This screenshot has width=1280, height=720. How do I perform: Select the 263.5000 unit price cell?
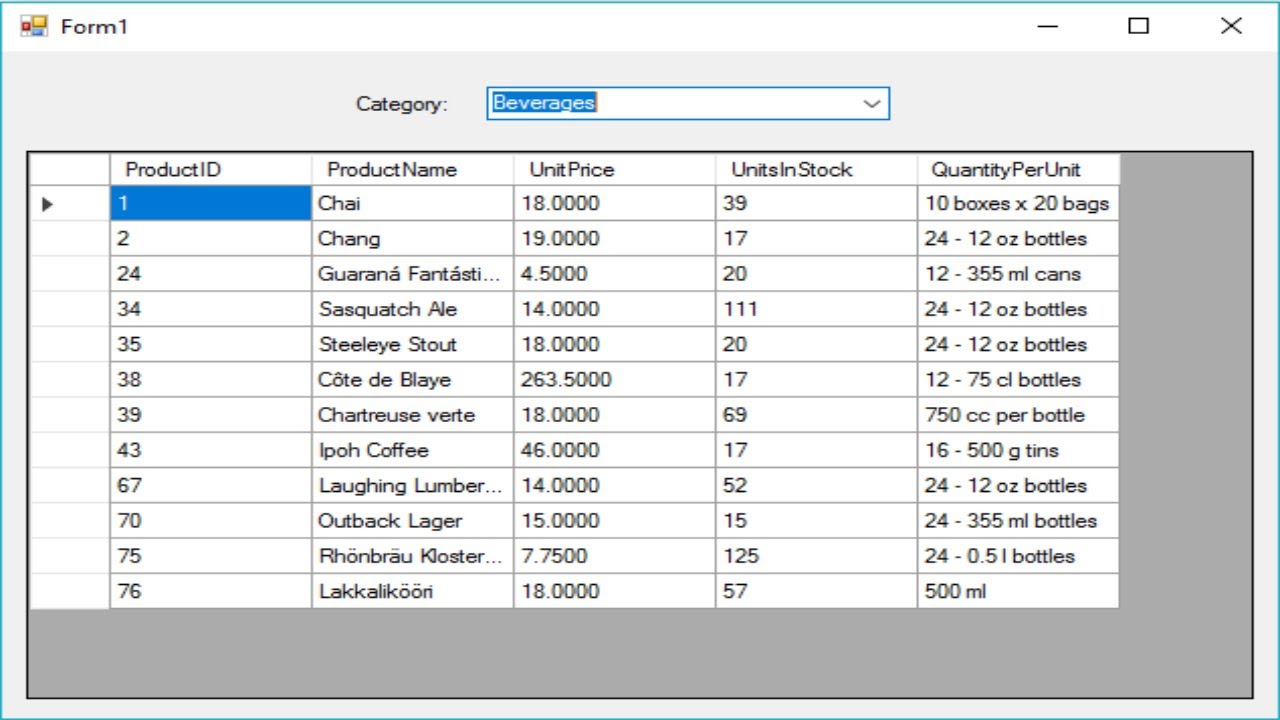(x=615, y=380)
